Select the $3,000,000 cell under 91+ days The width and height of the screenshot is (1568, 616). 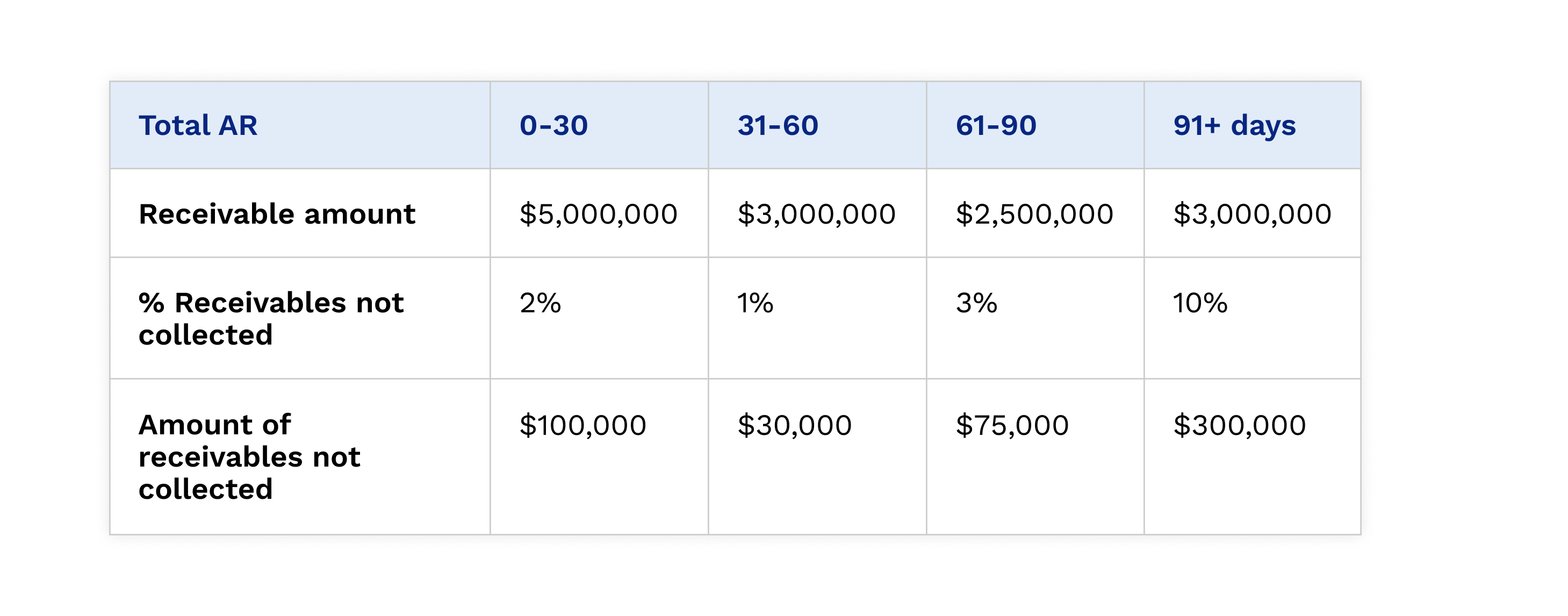pos(1252,213)
